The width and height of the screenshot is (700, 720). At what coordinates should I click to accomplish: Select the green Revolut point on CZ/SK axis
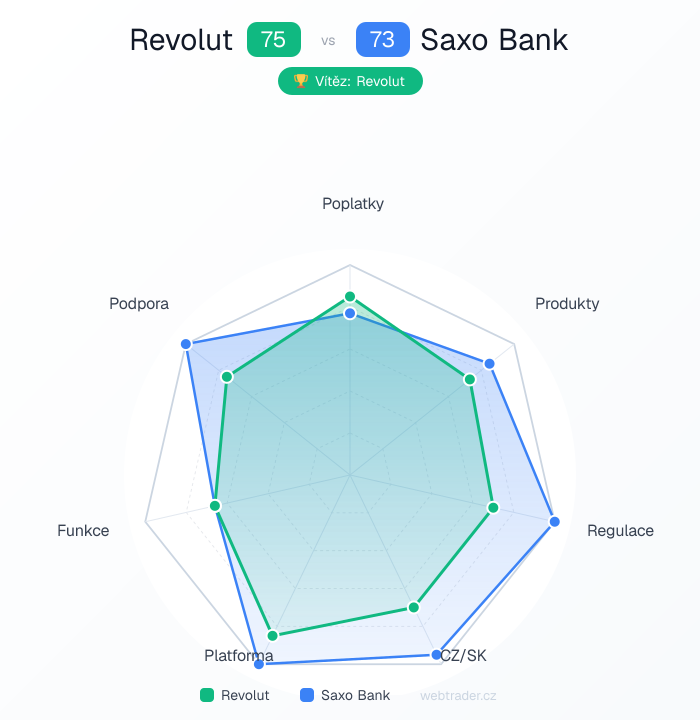(x=414, y=607)
